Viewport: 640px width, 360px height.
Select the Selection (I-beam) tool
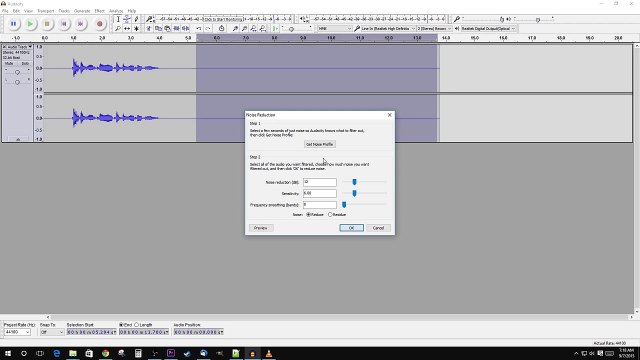click(x=118, y=19)
